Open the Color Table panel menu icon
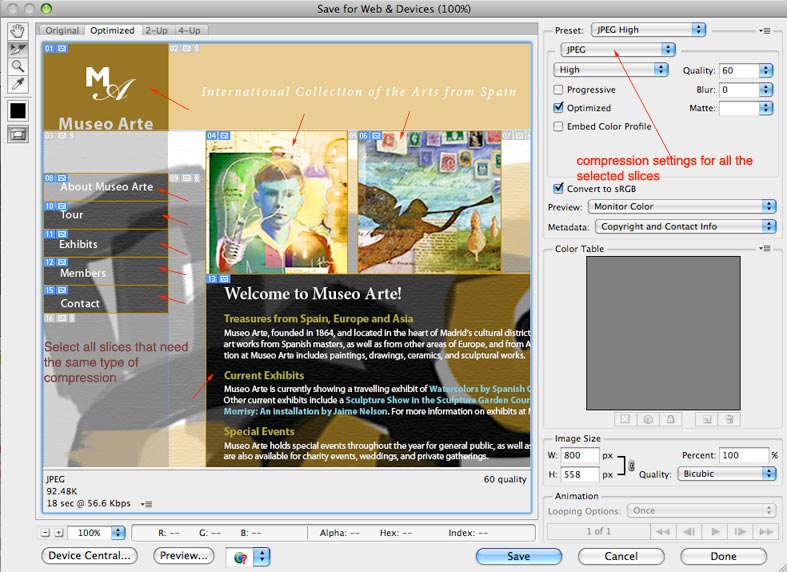 click(x=765, y=248)
